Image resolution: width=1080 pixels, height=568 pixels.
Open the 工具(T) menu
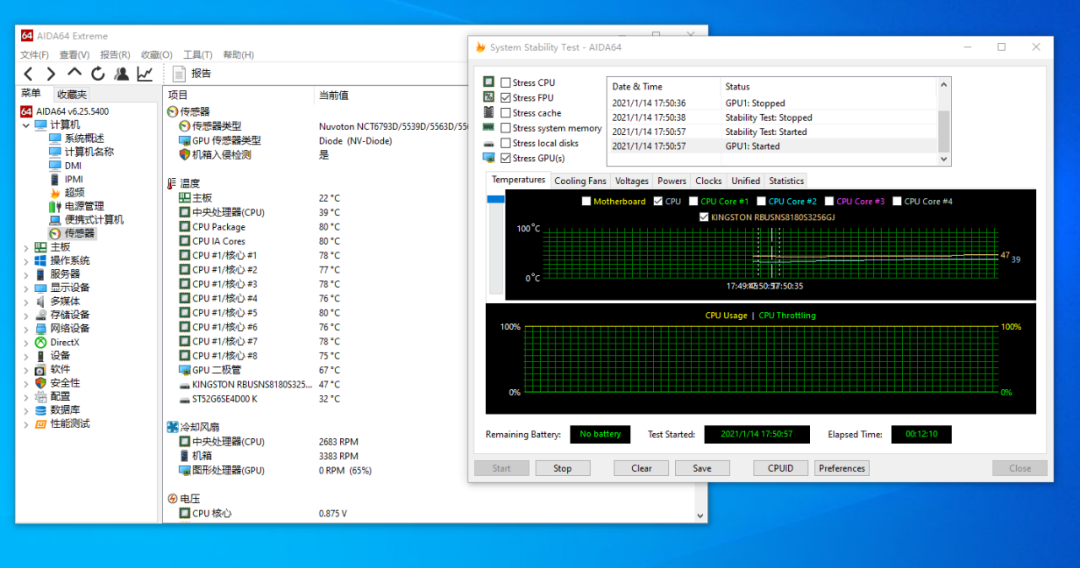pos(198,54)
